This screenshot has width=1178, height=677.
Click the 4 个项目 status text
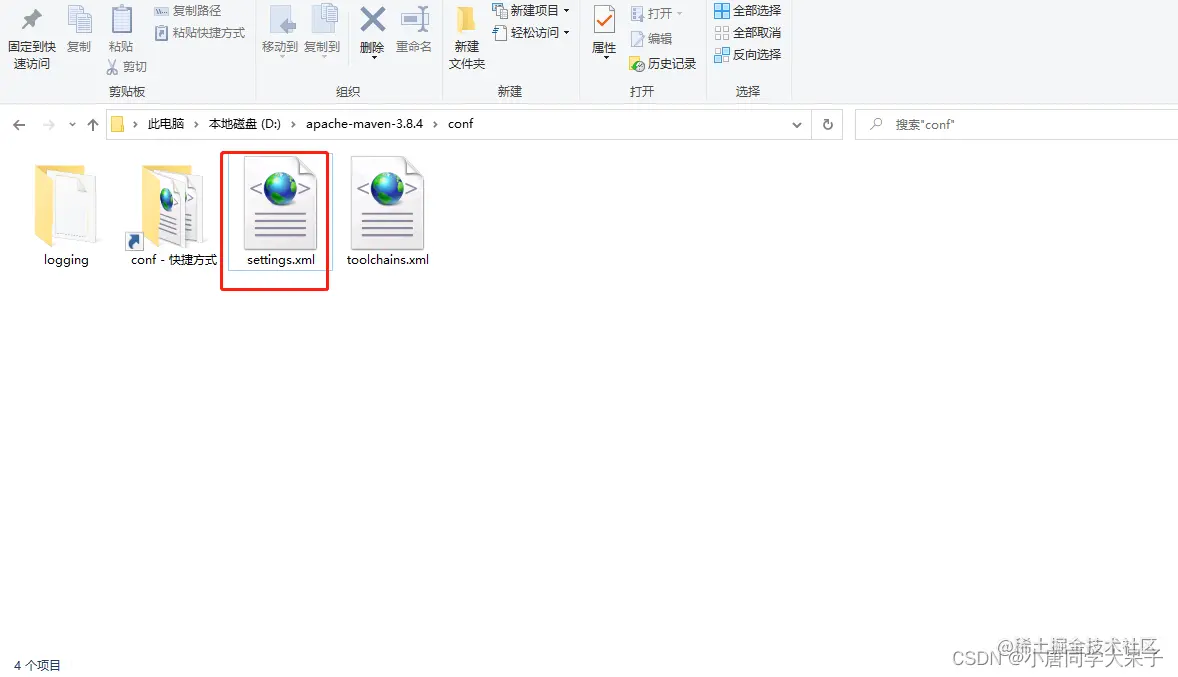(x=37, y=665)
